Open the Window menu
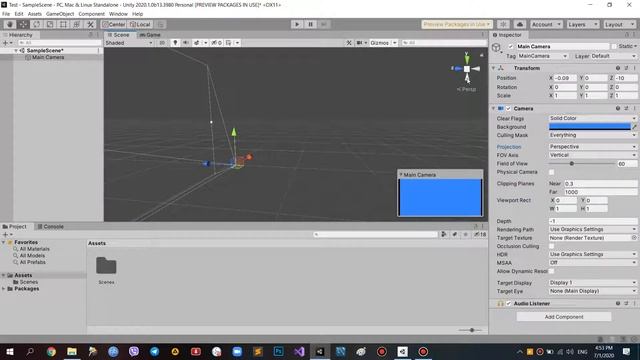The width and height of the screenshot is (640, 360). (x=118, y=14)
